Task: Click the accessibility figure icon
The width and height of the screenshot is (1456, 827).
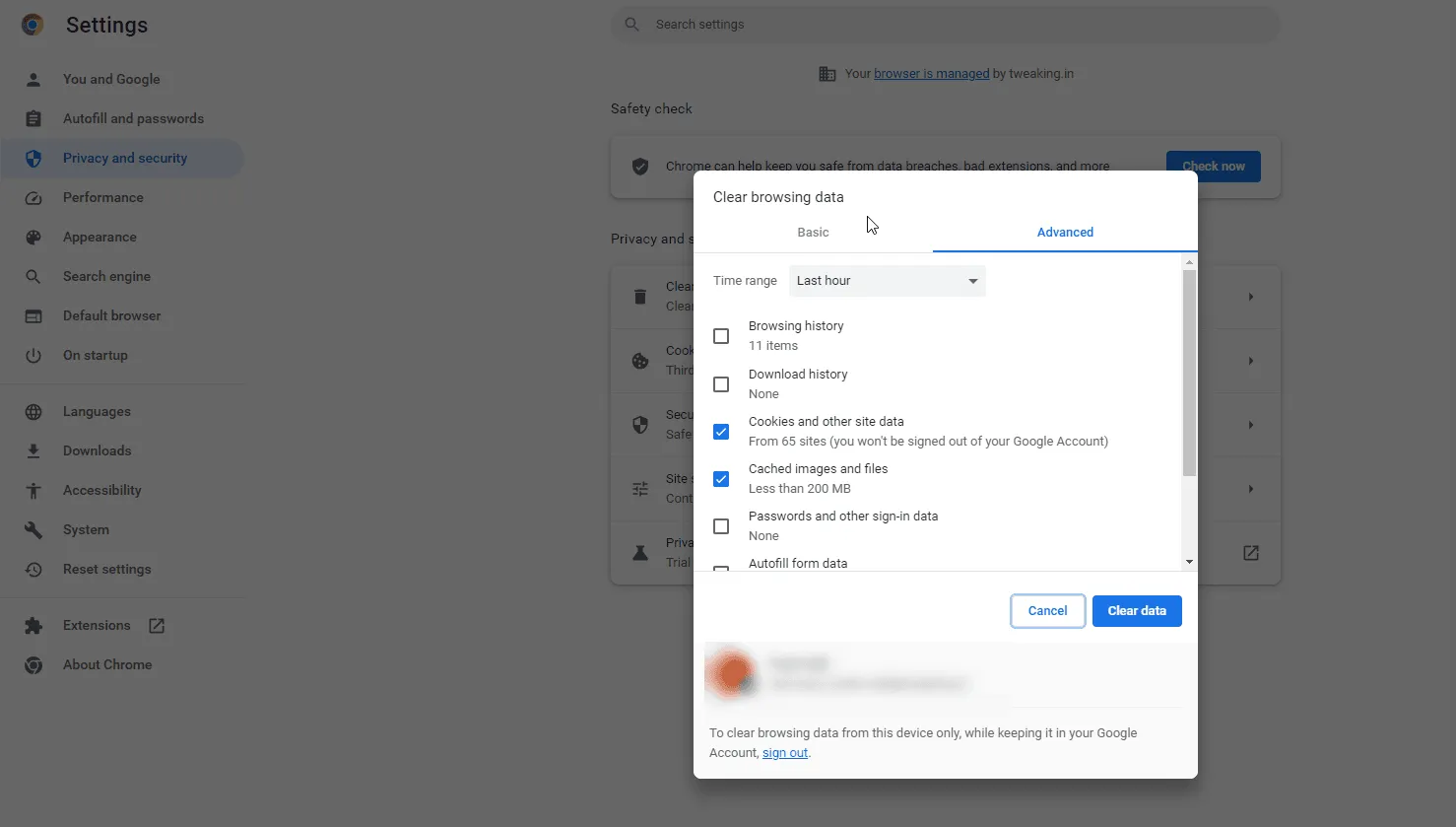Action: tap(33, 490)
